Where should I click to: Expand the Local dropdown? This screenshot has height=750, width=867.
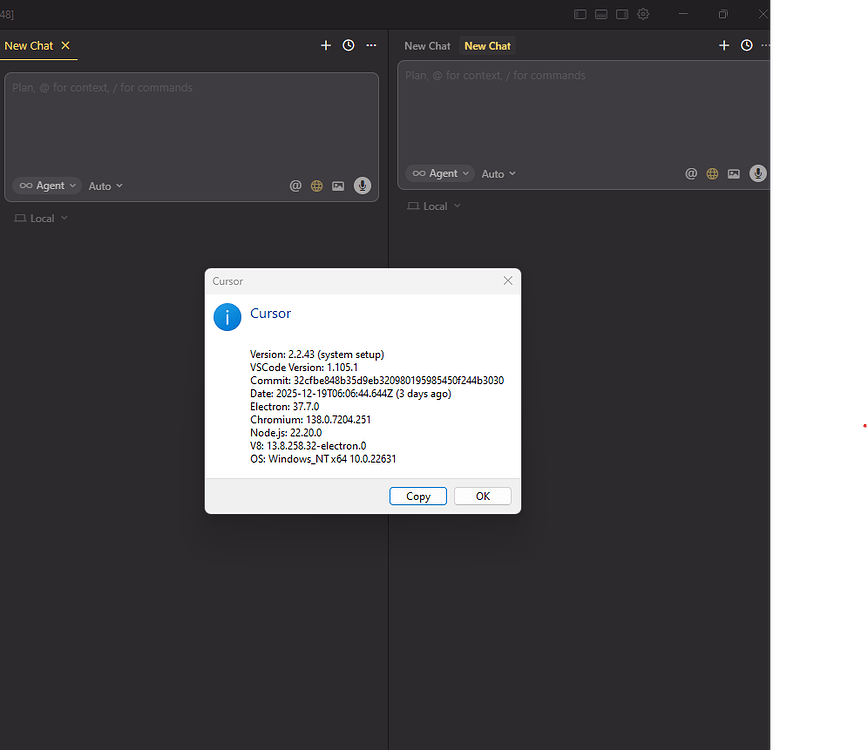tap(40, 218)
